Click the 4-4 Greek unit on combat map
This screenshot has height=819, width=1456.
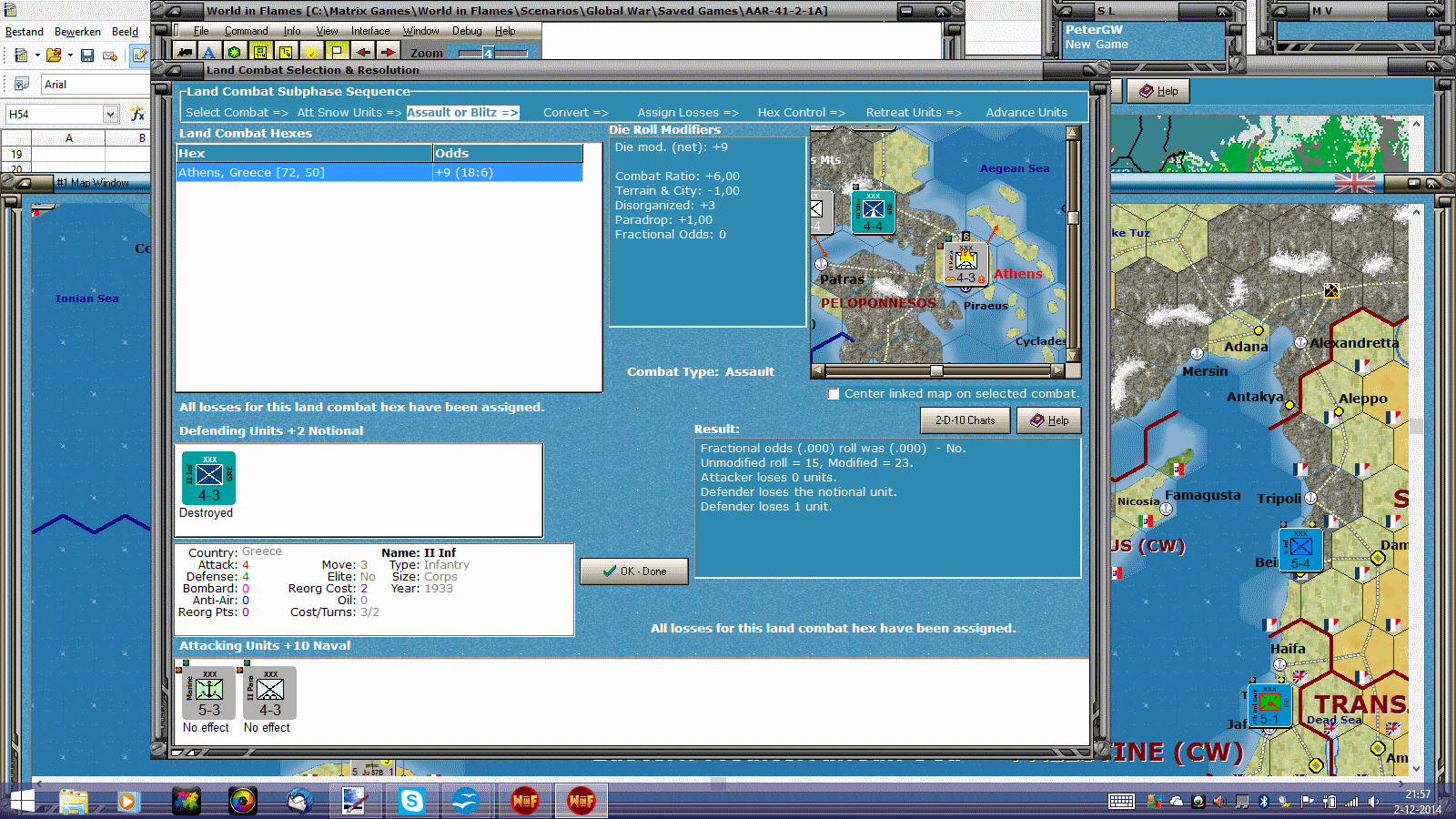coord(873,211)
